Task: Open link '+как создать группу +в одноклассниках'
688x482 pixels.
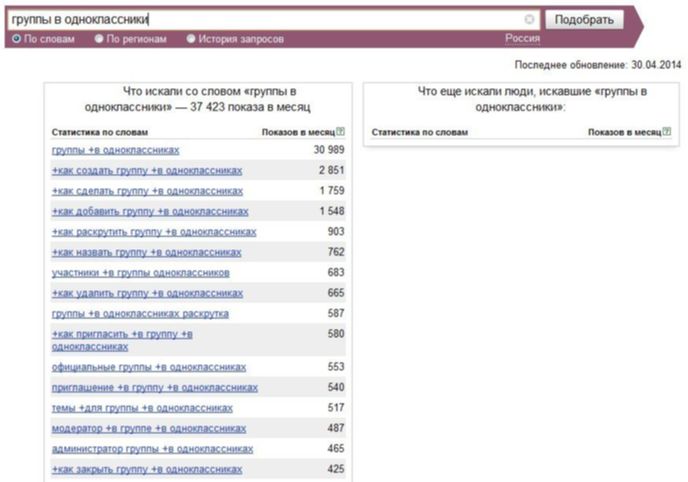Action: point(147,170)
